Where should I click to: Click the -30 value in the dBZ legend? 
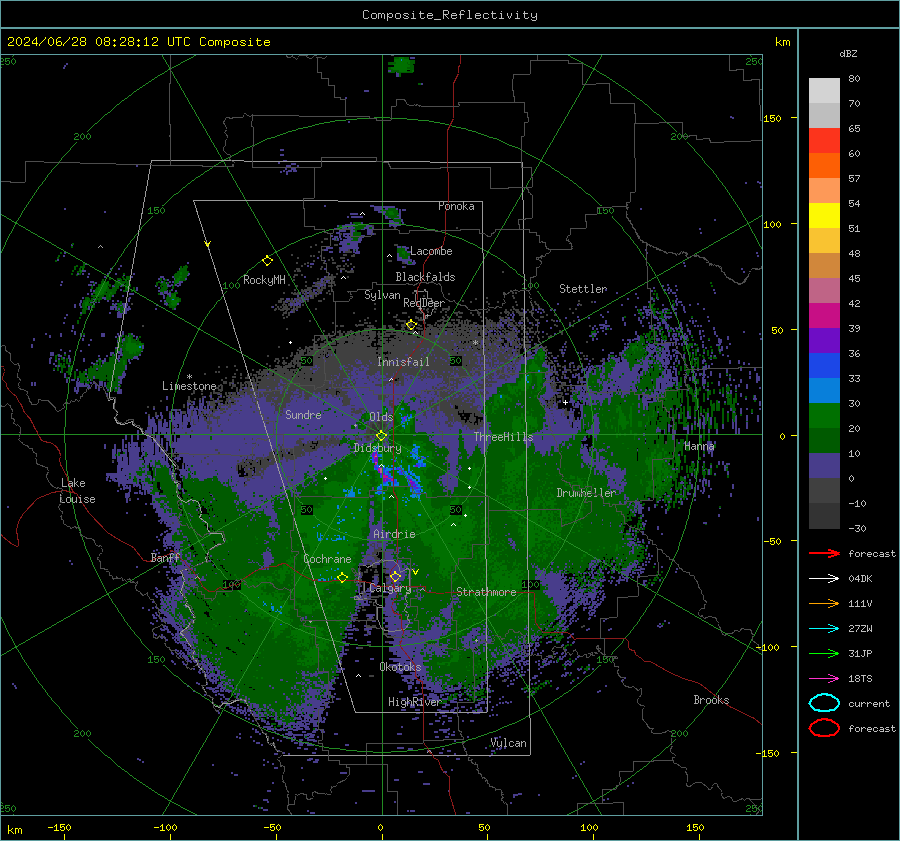tap(857, 528)
